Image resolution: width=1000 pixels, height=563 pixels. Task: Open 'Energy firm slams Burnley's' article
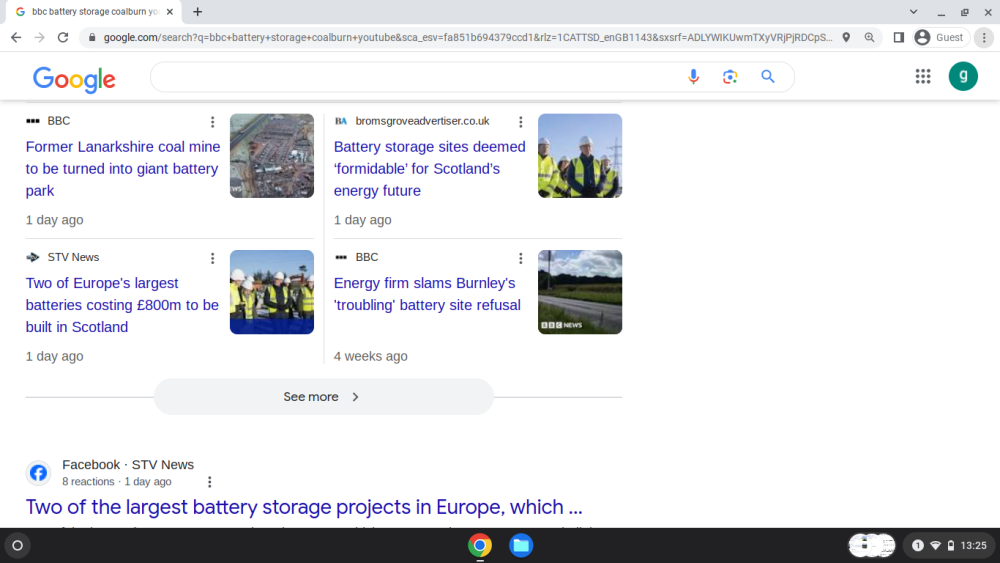click(x=427, y=294)
